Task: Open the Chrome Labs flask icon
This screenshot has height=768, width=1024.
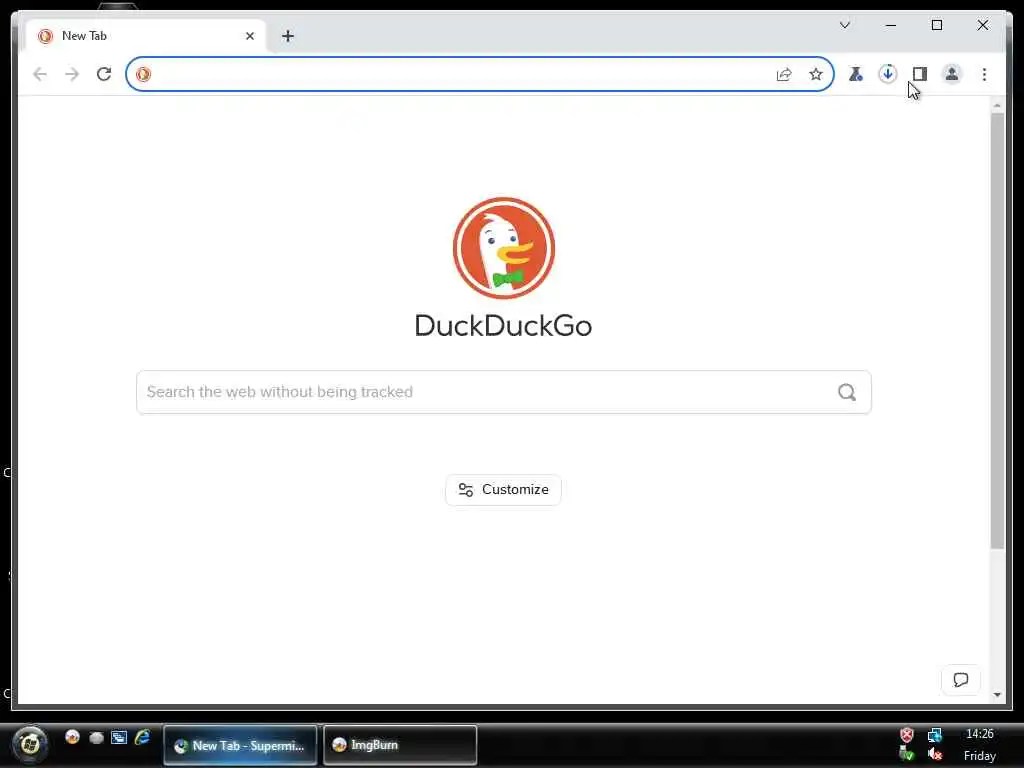Action: 856,74
